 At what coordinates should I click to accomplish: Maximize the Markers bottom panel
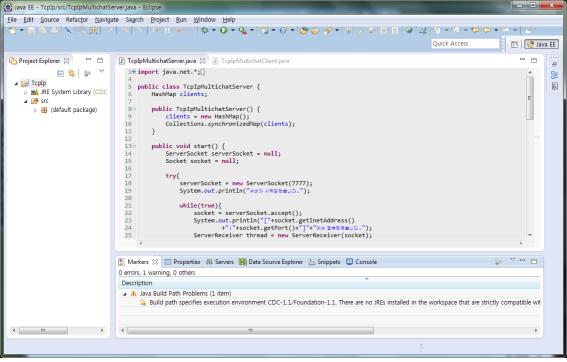click(x=534, y=261)
